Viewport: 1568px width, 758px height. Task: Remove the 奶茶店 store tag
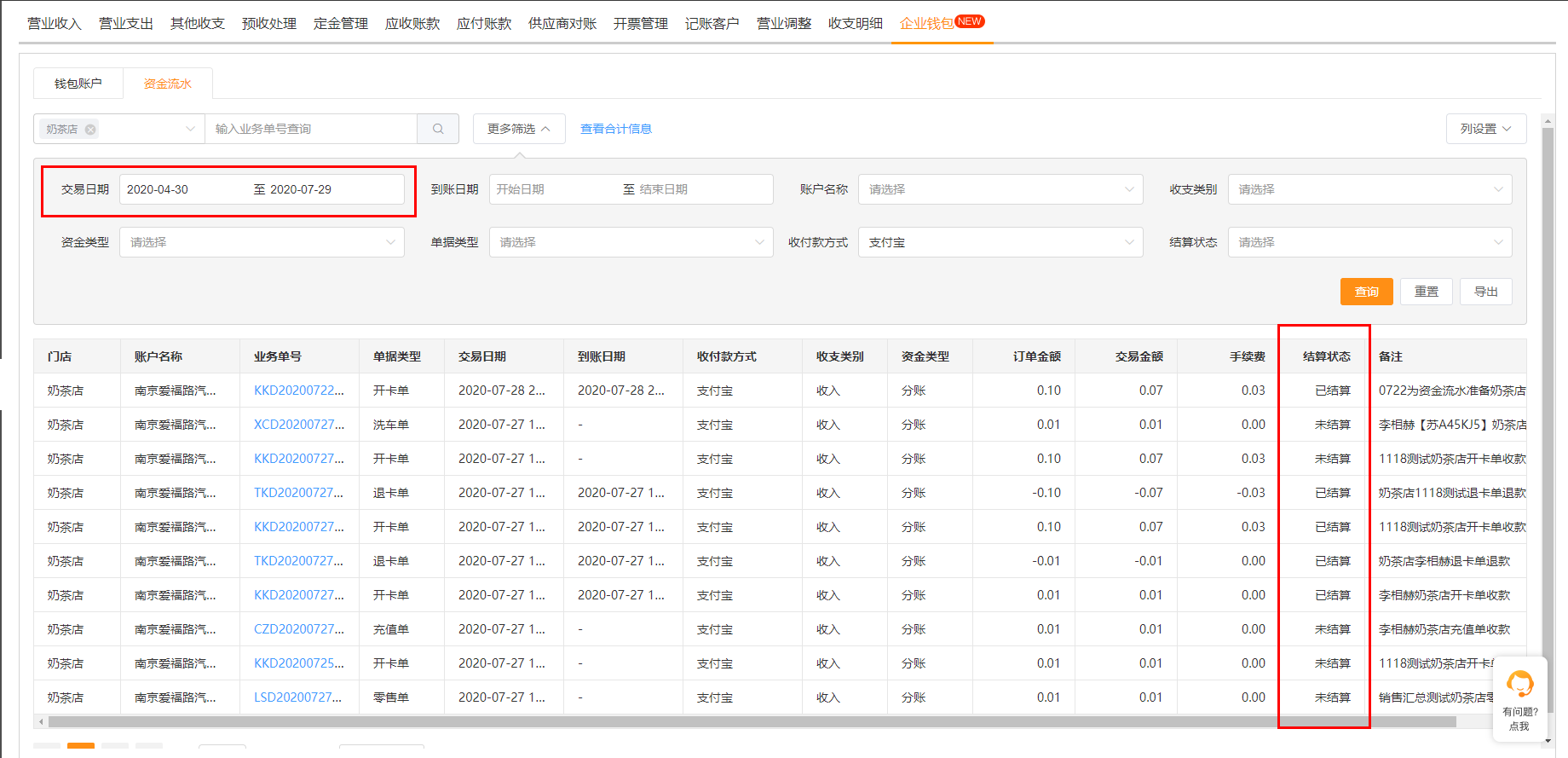coord(90,130)
